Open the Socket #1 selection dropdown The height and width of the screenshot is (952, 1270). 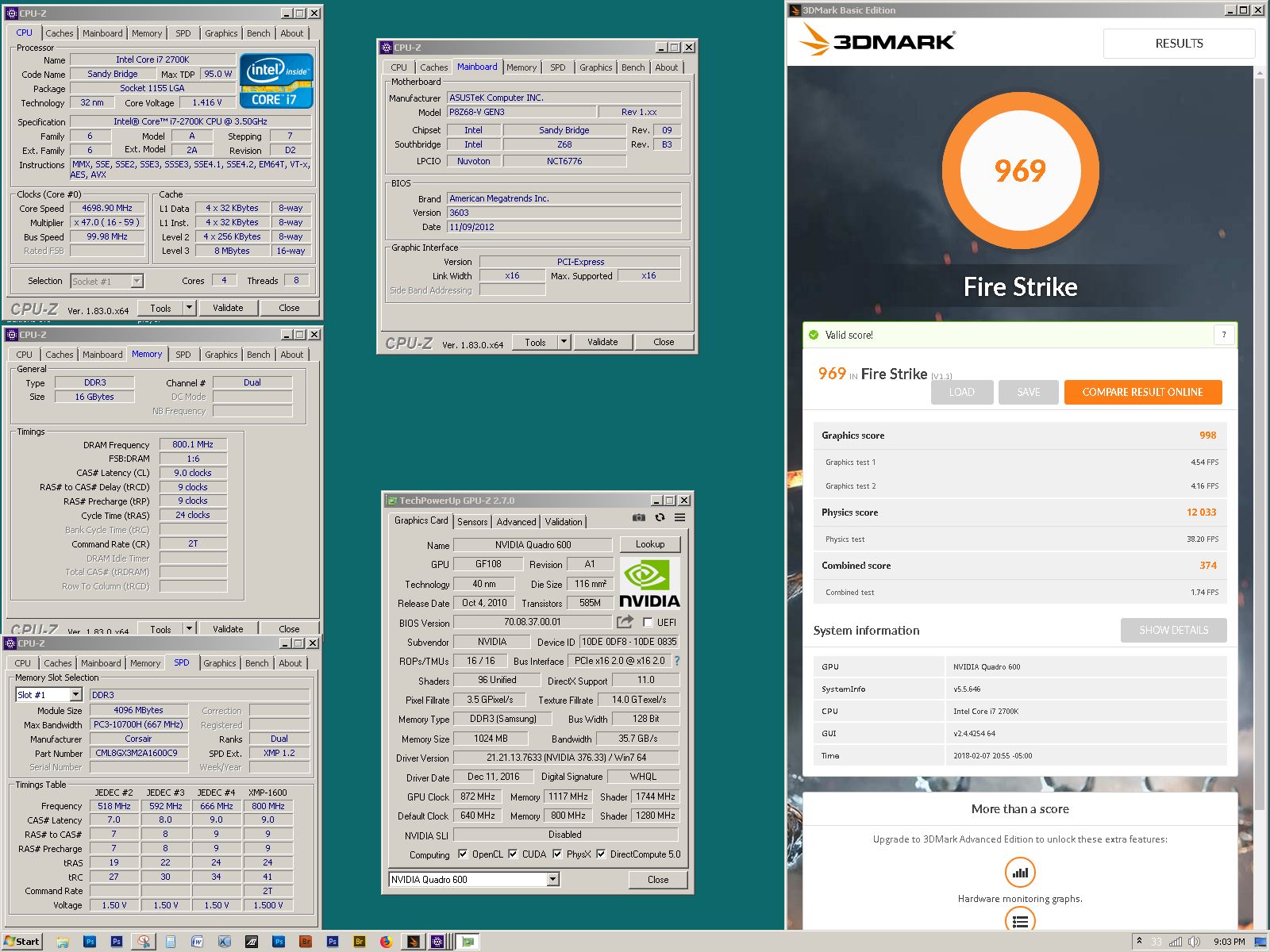tap(137, 281)
